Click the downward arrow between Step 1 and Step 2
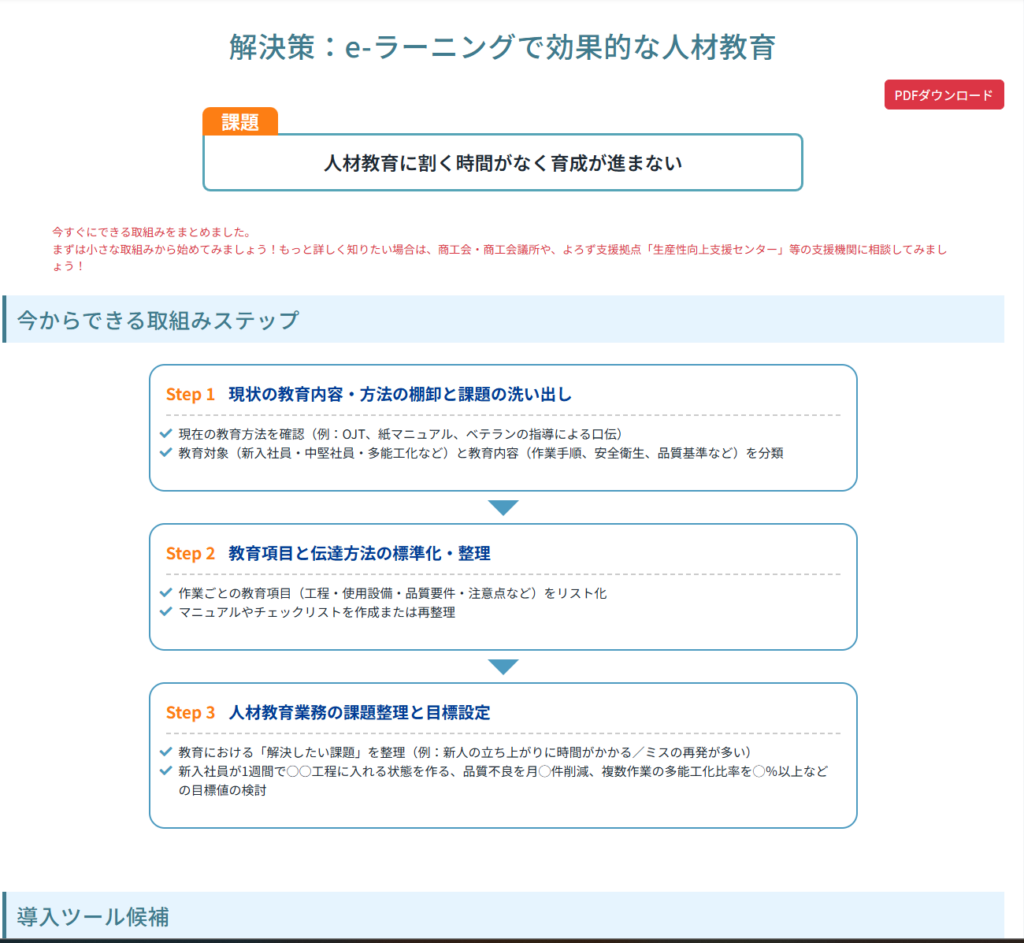Screen dimensions: 1024x943 tap(503, 508)
